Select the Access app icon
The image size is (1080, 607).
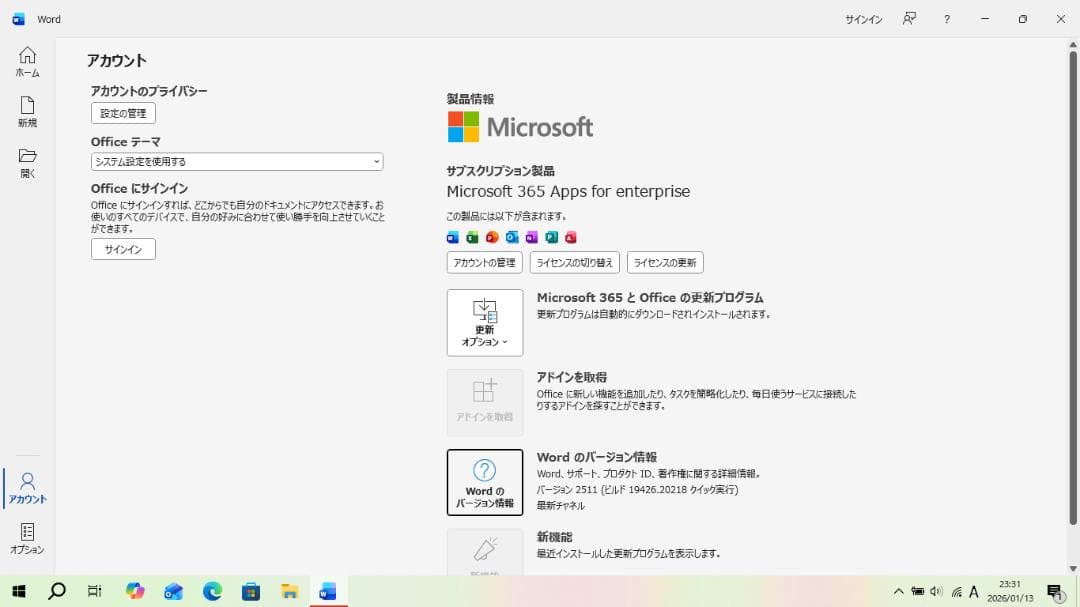572,237
